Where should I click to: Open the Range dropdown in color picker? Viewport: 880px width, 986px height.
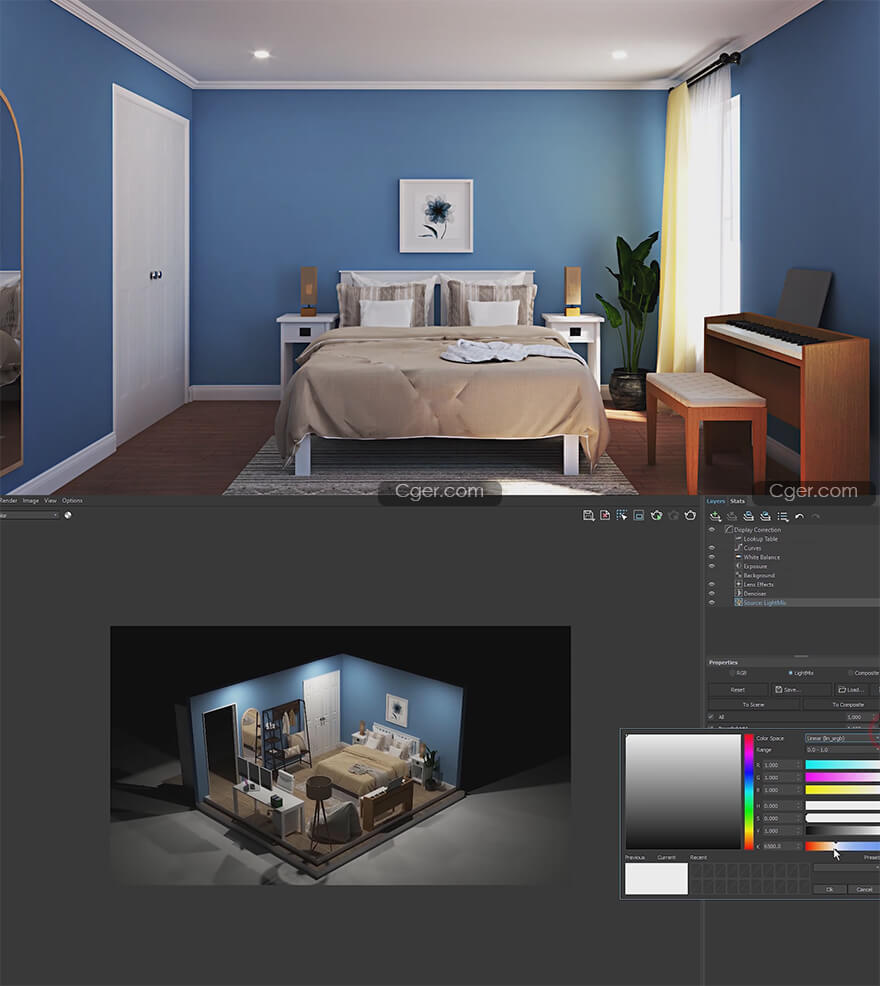[x=842, y=749]
